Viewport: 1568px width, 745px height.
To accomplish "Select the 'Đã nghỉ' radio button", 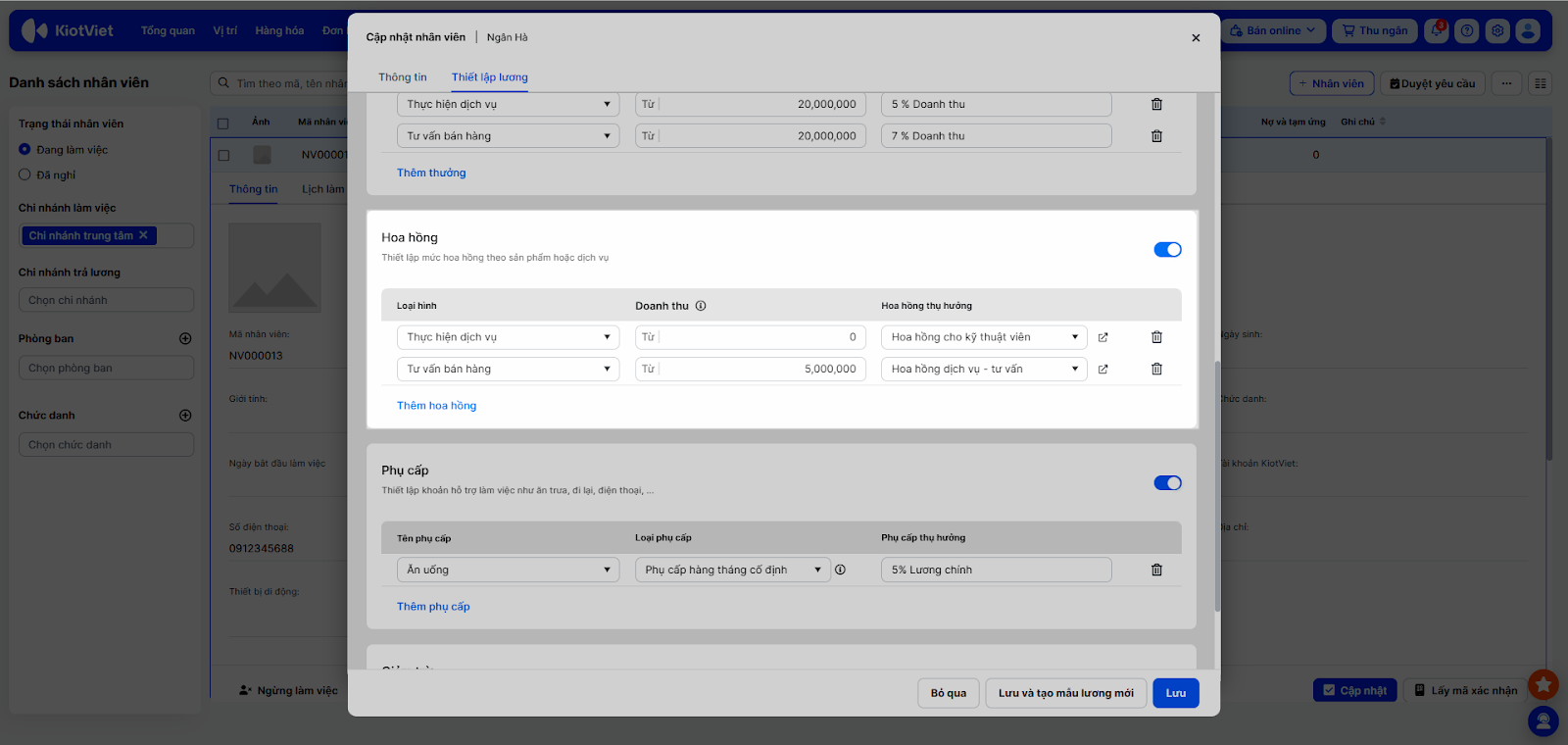I will pos(25,174).
